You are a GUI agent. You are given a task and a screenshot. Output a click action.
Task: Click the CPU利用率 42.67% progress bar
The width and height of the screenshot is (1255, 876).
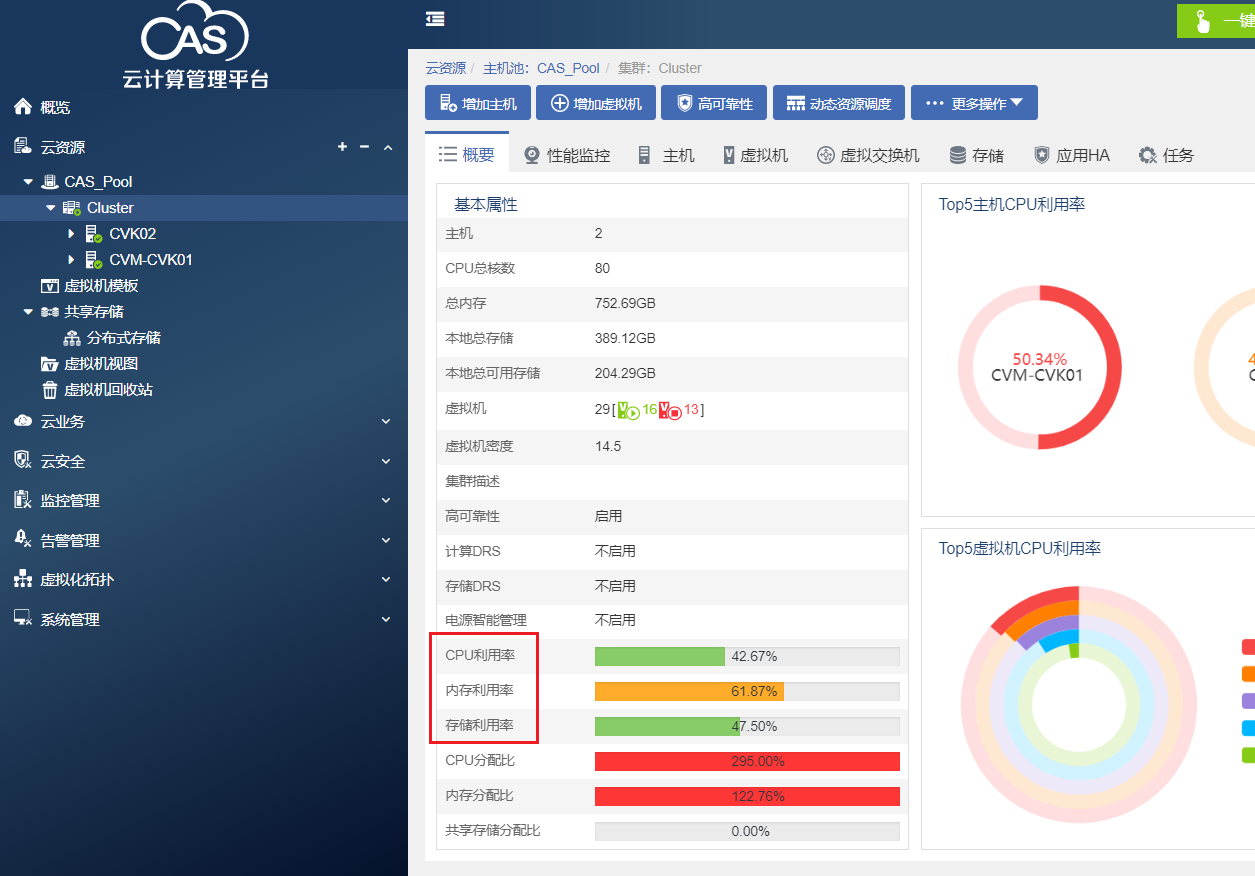coord(747,656)
